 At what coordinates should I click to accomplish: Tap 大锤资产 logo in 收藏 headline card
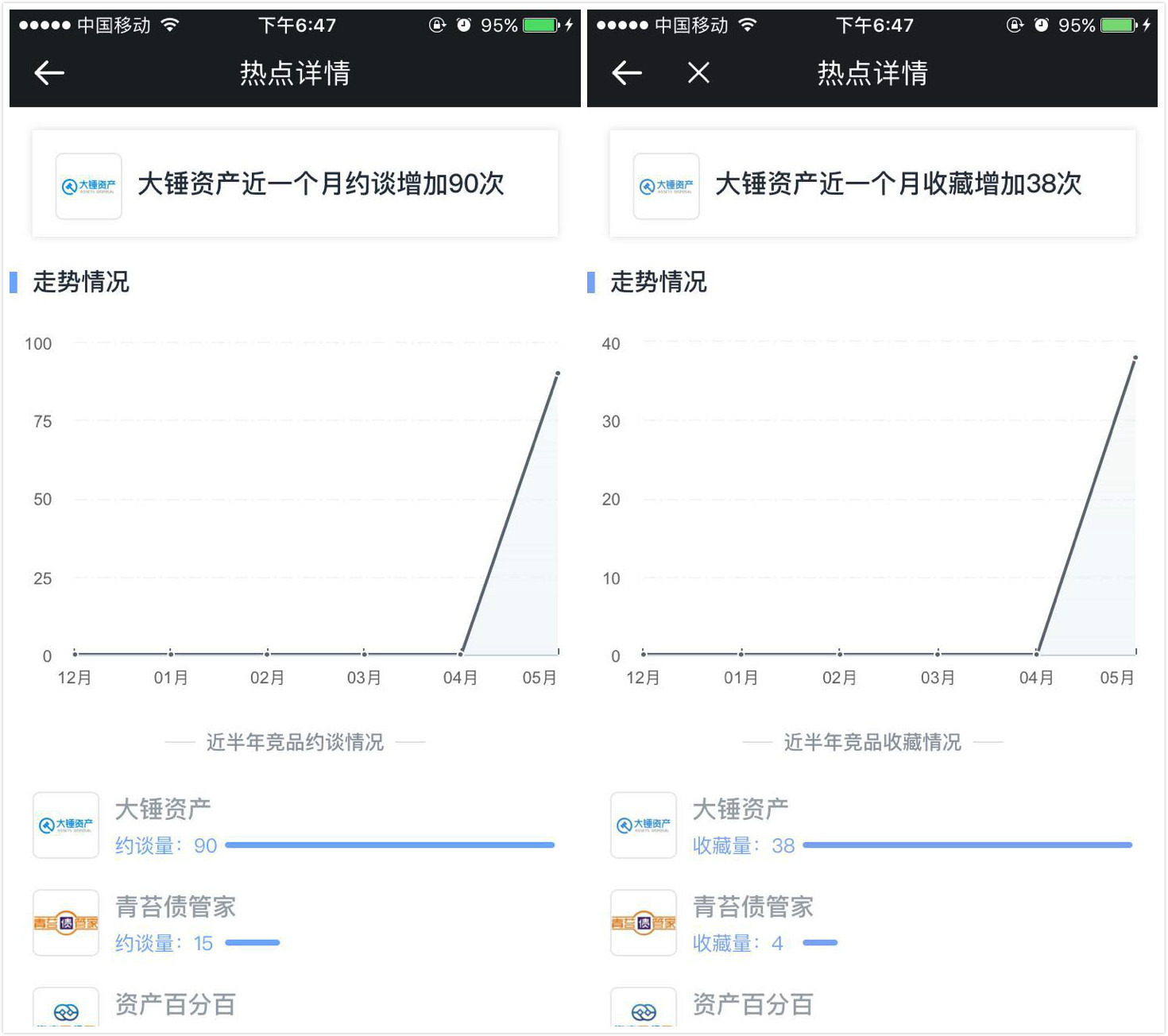(x=666, y=186)
